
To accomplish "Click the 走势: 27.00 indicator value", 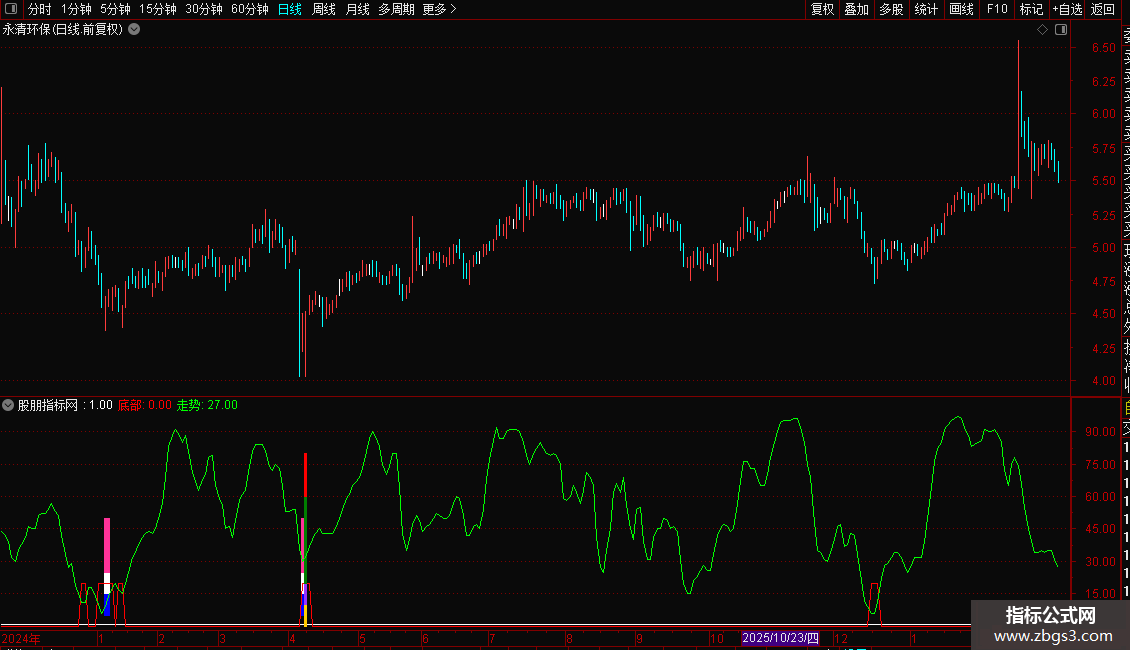I will tap(208, 405).
